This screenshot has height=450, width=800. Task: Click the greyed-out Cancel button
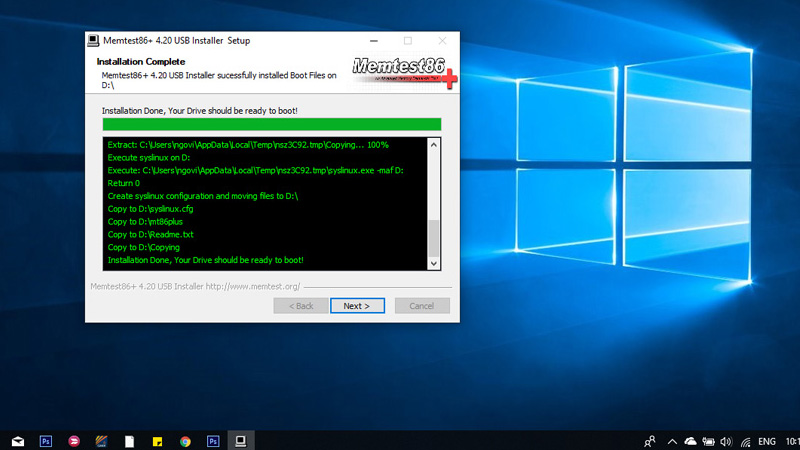click(x=422, y=306)
